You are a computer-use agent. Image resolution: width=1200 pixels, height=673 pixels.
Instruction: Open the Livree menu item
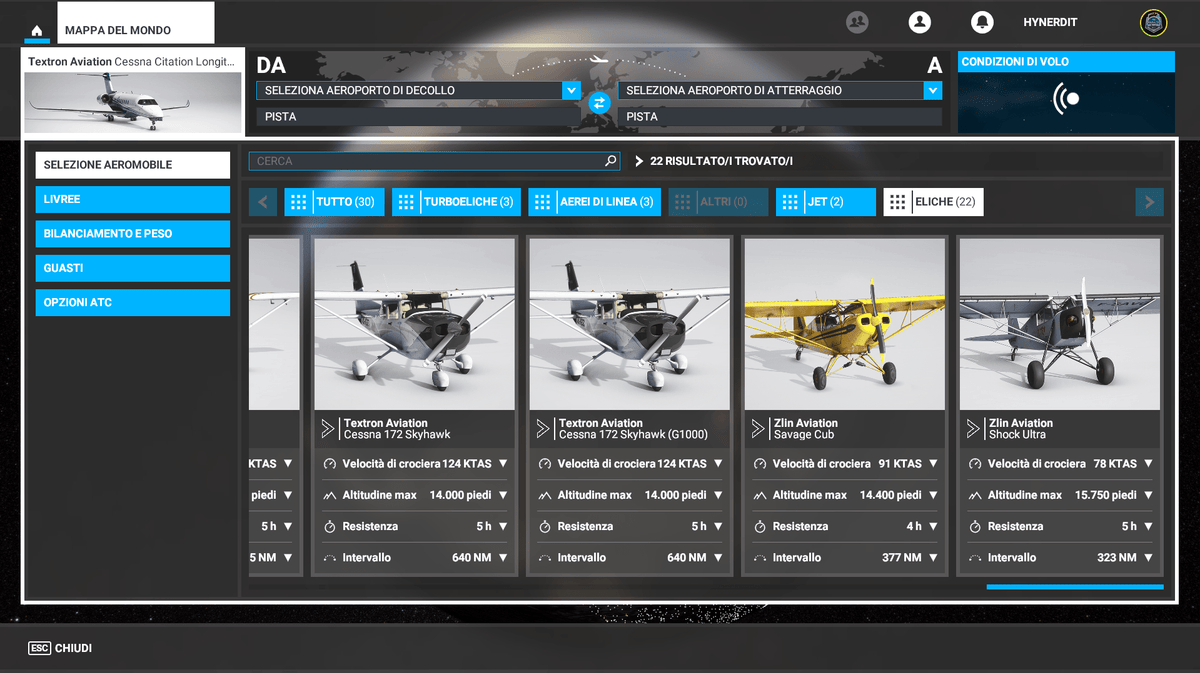[133, 199]
